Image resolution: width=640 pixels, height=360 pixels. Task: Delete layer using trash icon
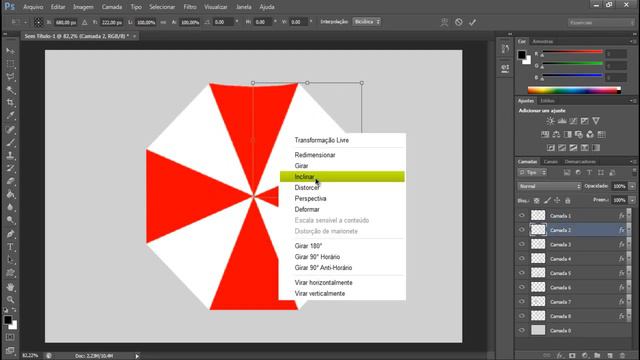coord(622,356)
